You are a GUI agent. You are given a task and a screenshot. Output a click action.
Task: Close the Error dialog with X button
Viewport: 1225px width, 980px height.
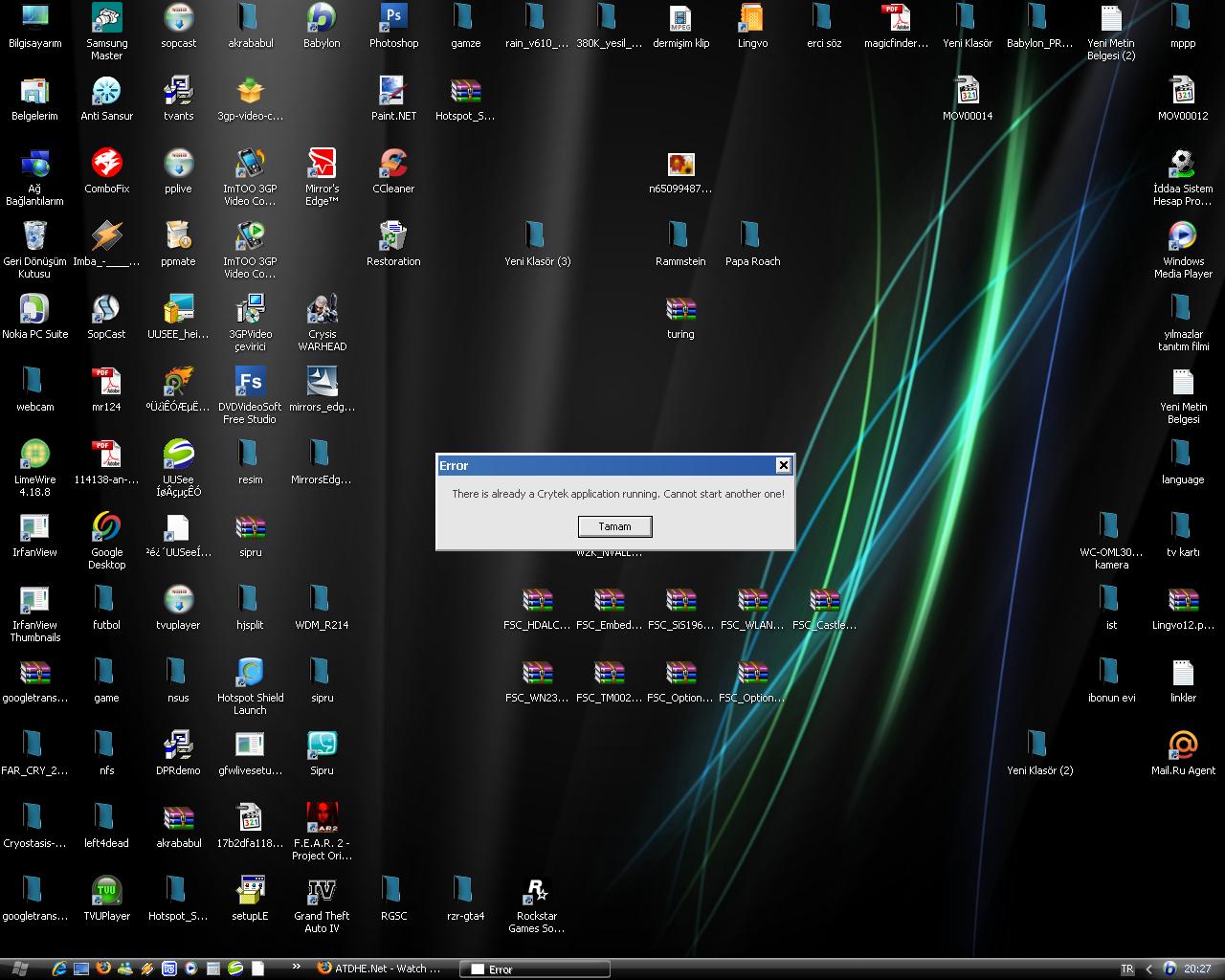783,465
